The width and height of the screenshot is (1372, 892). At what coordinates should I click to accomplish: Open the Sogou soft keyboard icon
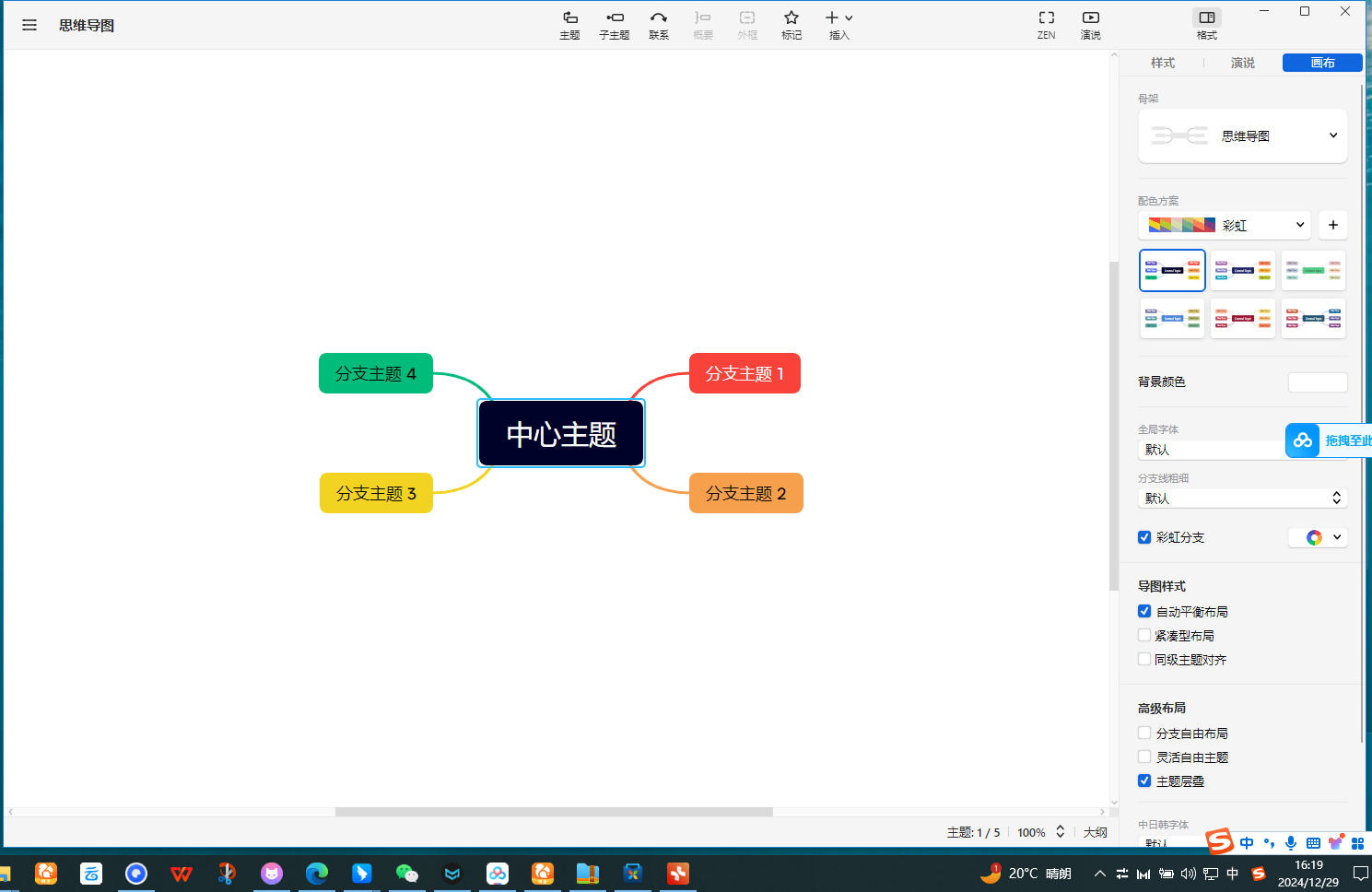coord(1313,842)
